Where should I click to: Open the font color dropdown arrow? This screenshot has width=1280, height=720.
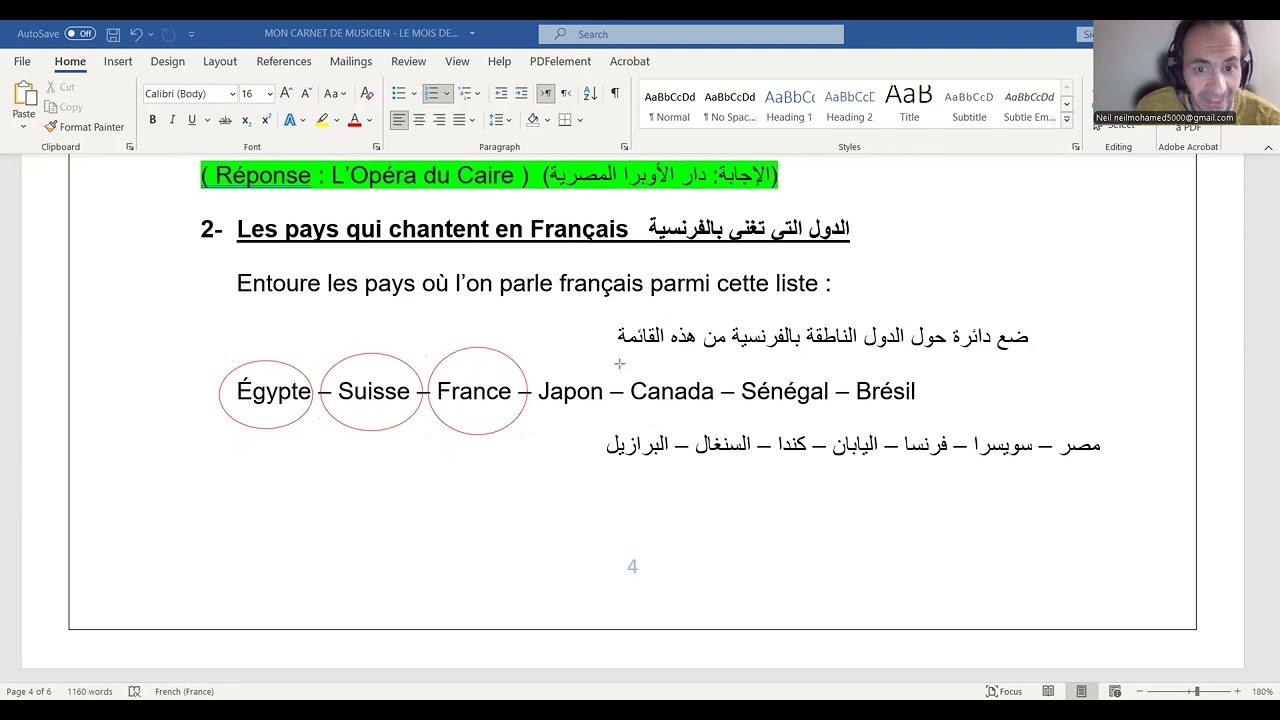369,120
